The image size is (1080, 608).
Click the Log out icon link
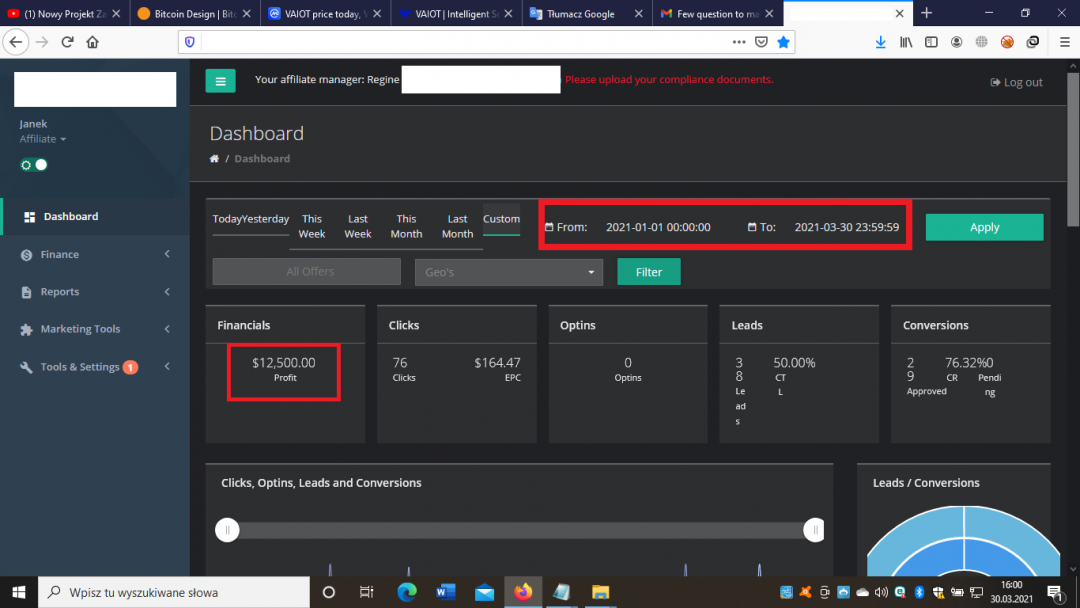[x=1016, y=83]
